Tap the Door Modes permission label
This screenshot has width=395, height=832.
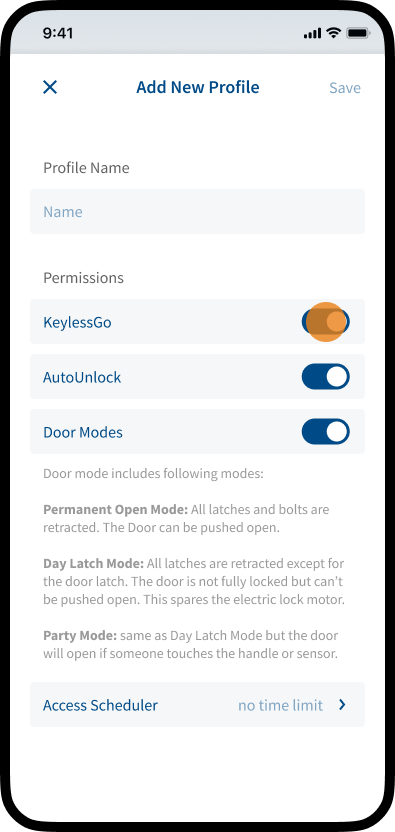click(83, 432)
